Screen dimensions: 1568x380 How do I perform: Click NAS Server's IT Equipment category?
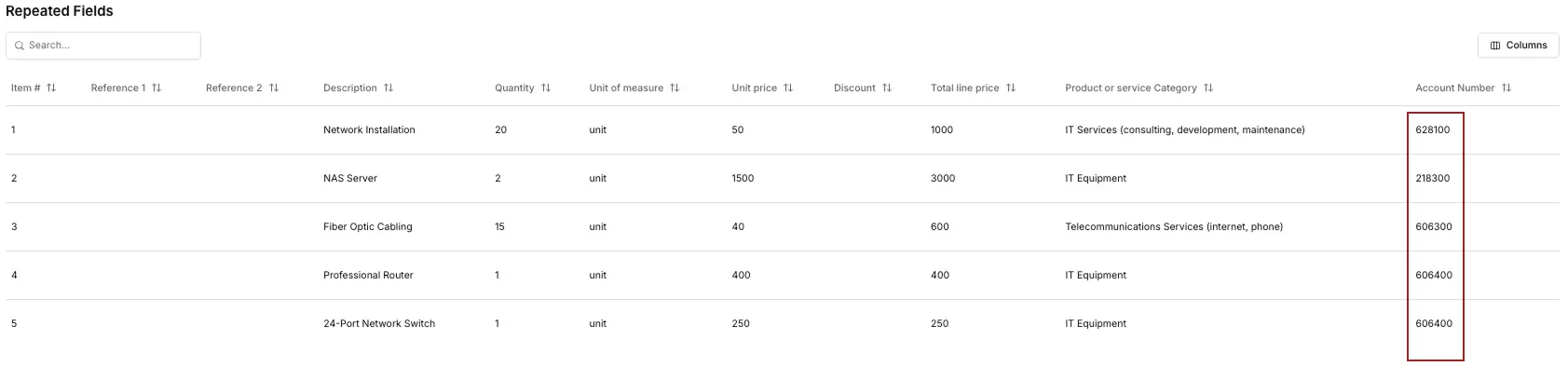coord(1096,178)
